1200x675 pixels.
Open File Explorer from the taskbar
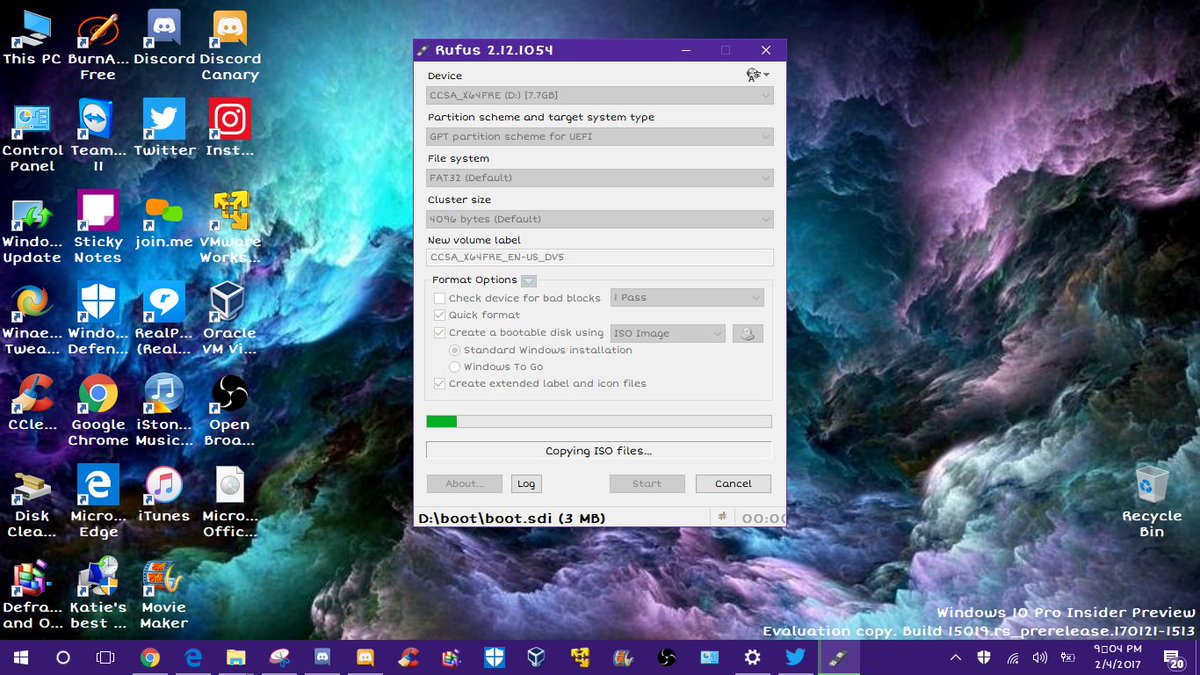236,657
